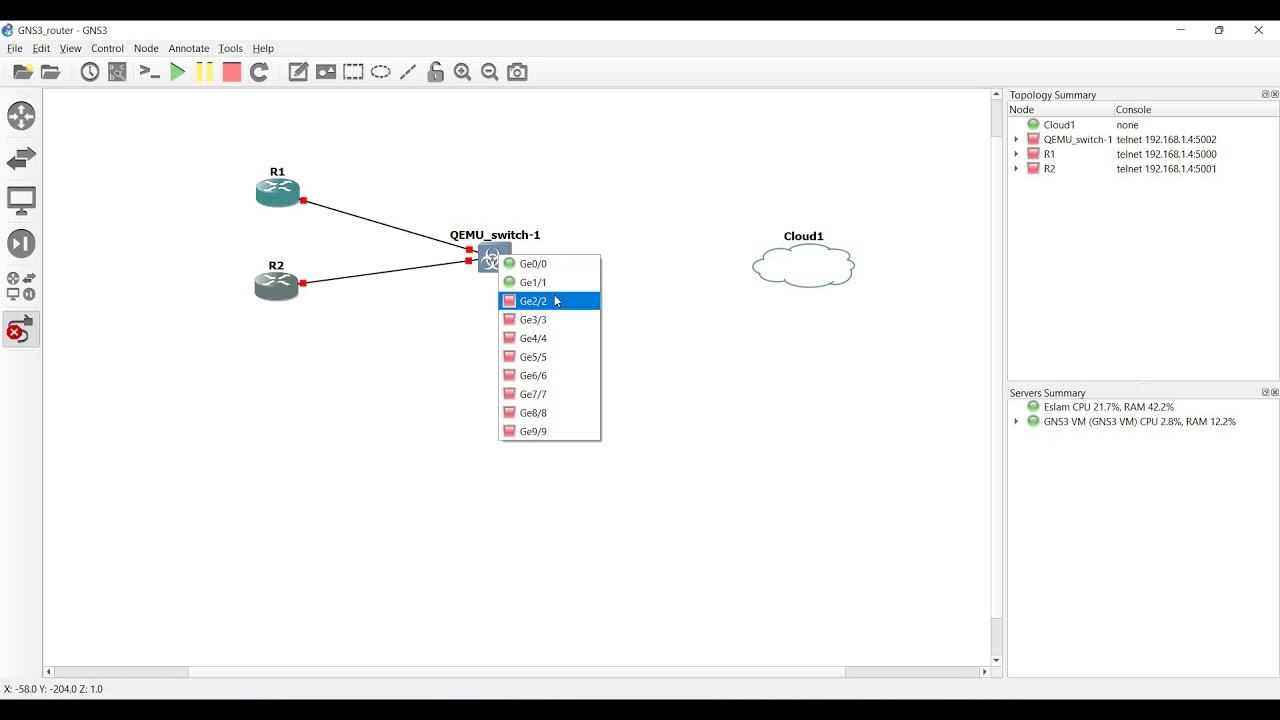Choose port Ge3/3 from the list
This screenshot has height=720, width=1280.
coord(550,320)
